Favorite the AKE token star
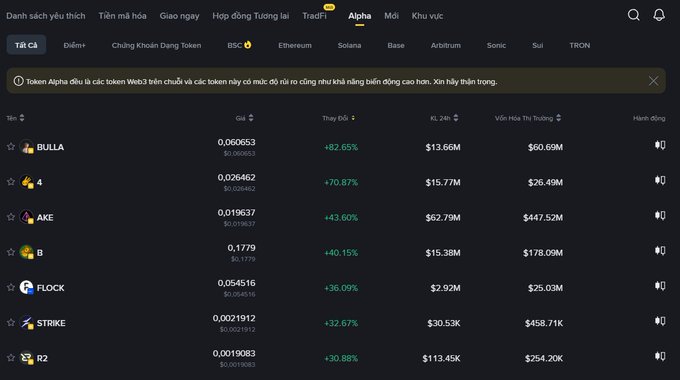680x380 pixels. pyautogui.click(x=11, y=217)
